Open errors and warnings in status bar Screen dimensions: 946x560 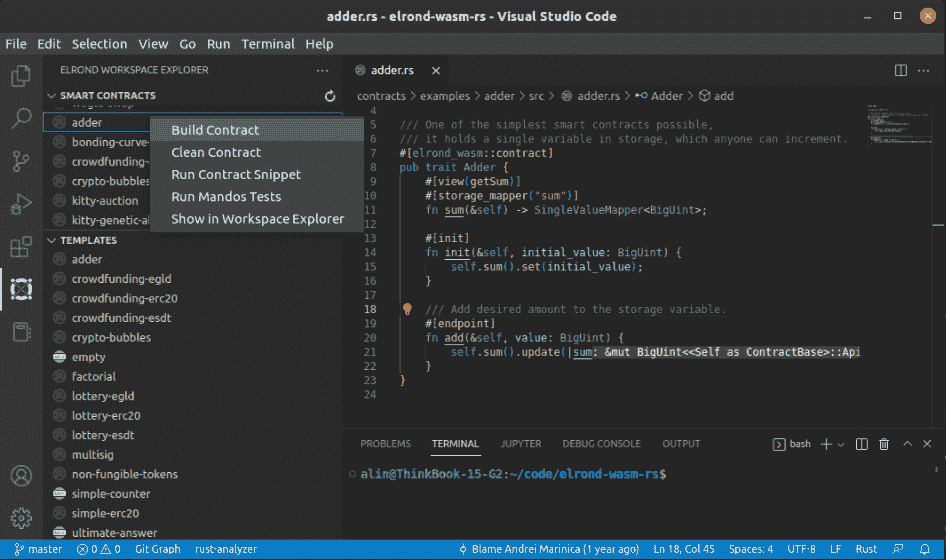[98, 549]
